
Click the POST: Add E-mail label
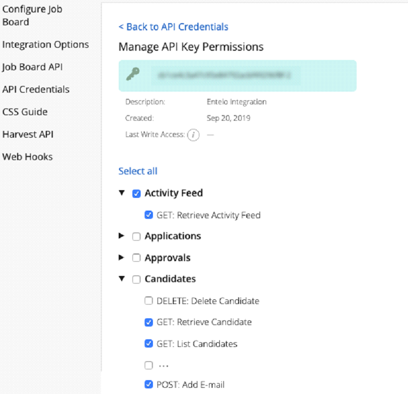pyautogui.click(x=191, y=385)
